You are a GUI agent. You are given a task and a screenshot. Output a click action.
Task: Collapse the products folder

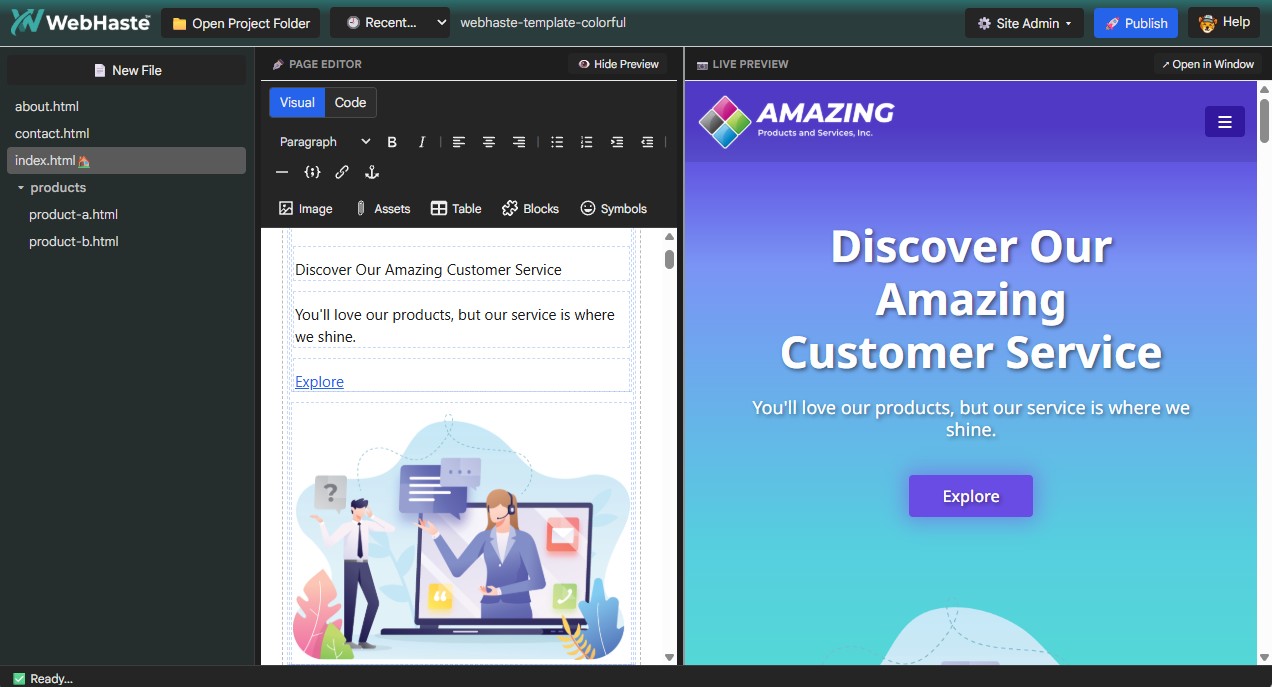21,188
